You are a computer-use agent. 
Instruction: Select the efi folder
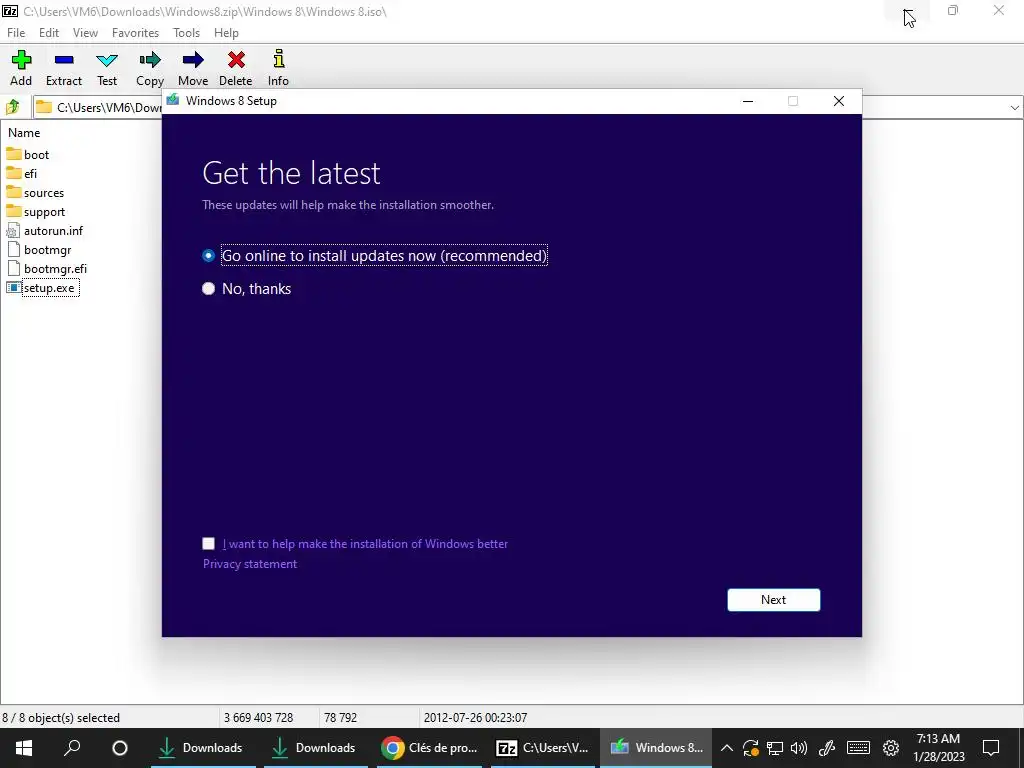pyautogui.click(x=22, y=174)
